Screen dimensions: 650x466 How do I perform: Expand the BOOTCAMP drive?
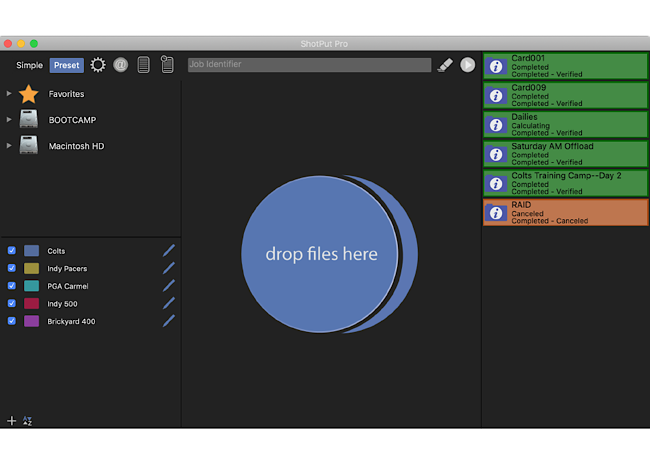click(x=9, y=120)
